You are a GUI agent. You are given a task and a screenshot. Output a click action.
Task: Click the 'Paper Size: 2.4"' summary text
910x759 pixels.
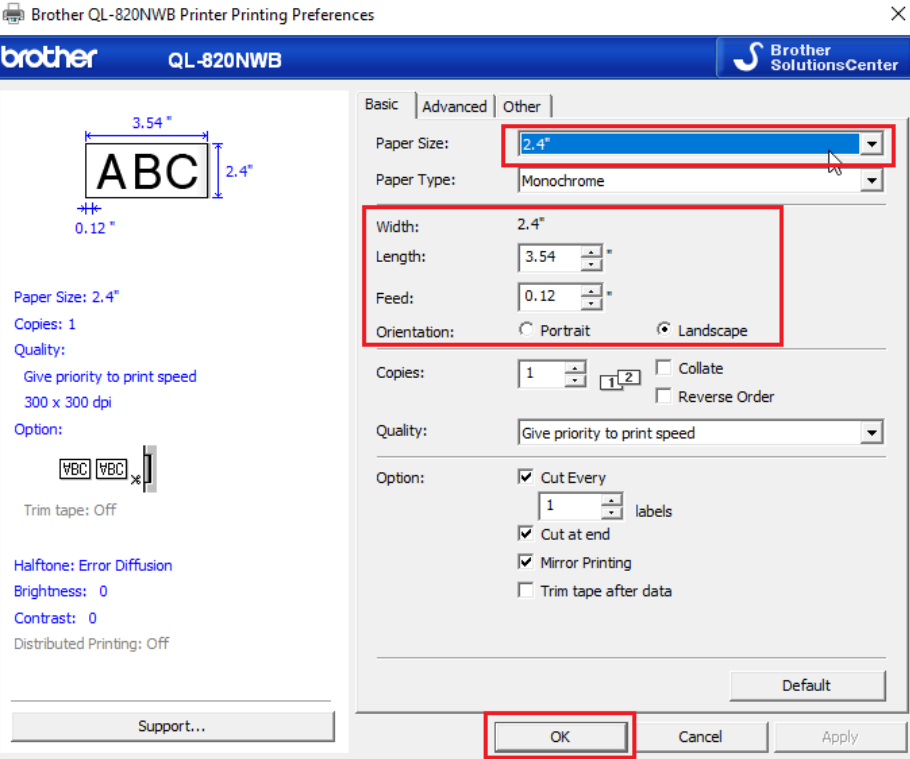66,297
